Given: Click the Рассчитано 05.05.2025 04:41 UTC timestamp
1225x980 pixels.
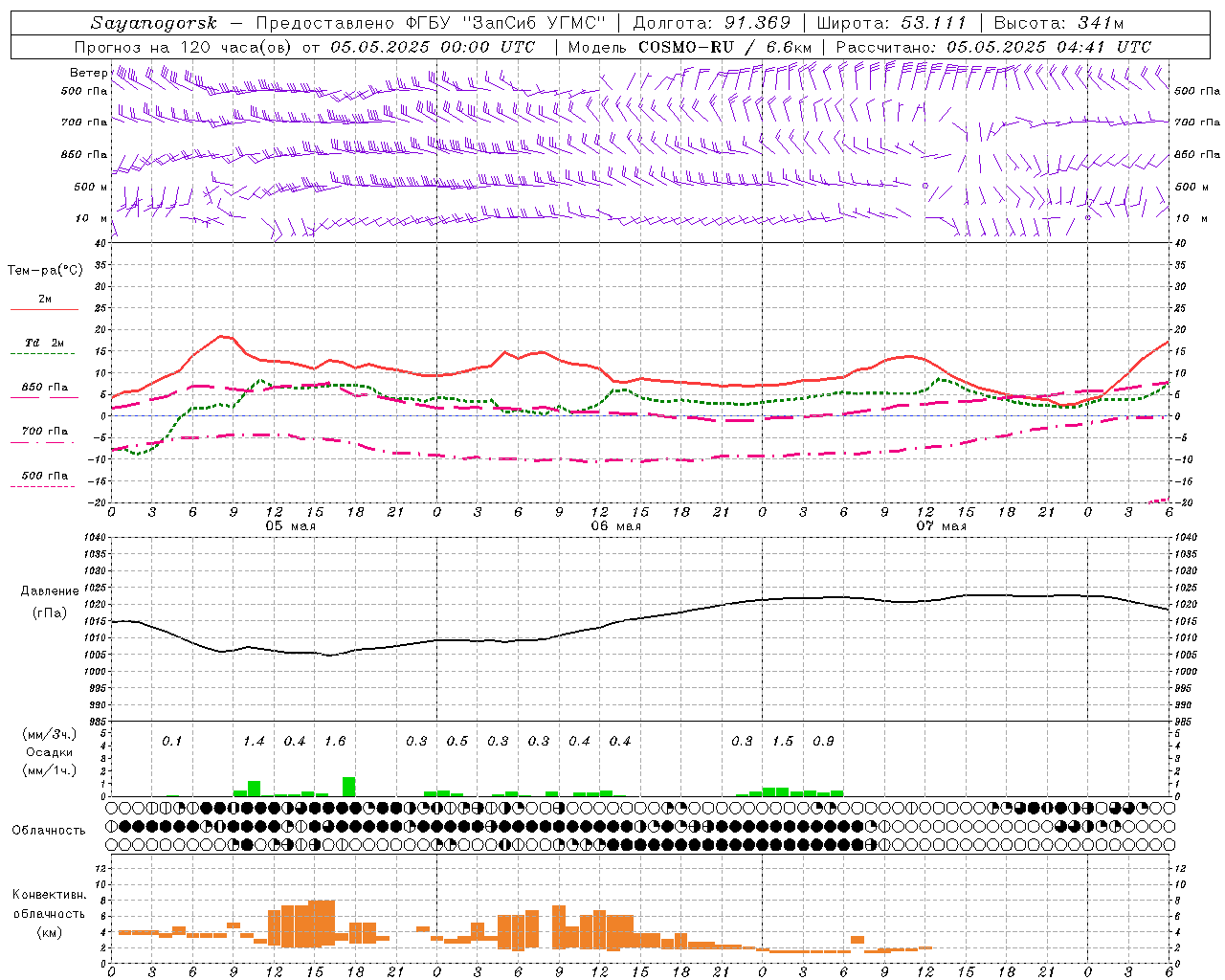Looking at the screenshot, I should [x=993, y=47].
